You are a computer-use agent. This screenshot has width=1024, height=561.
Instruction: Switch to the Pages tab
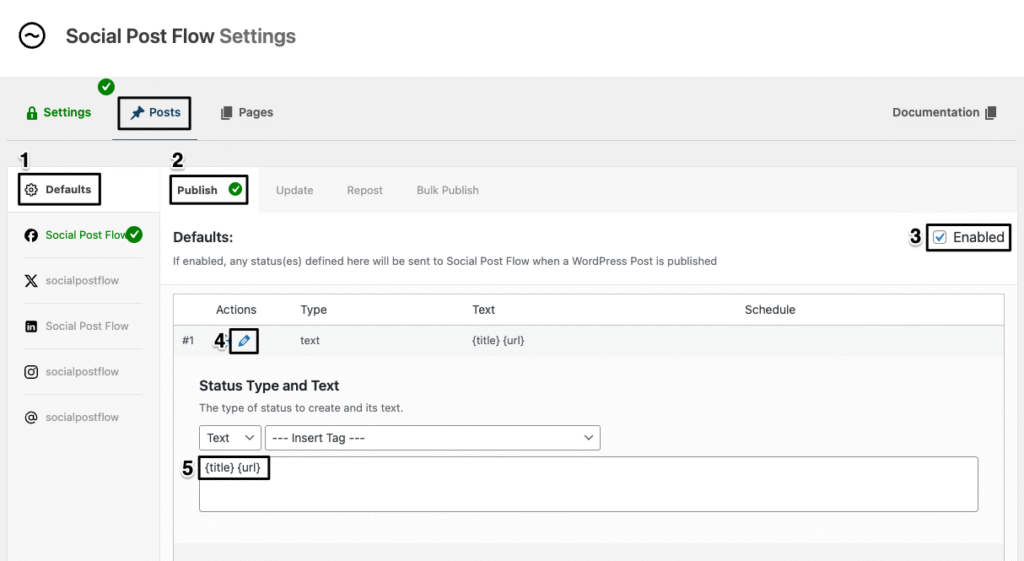[x=246, y=112]
